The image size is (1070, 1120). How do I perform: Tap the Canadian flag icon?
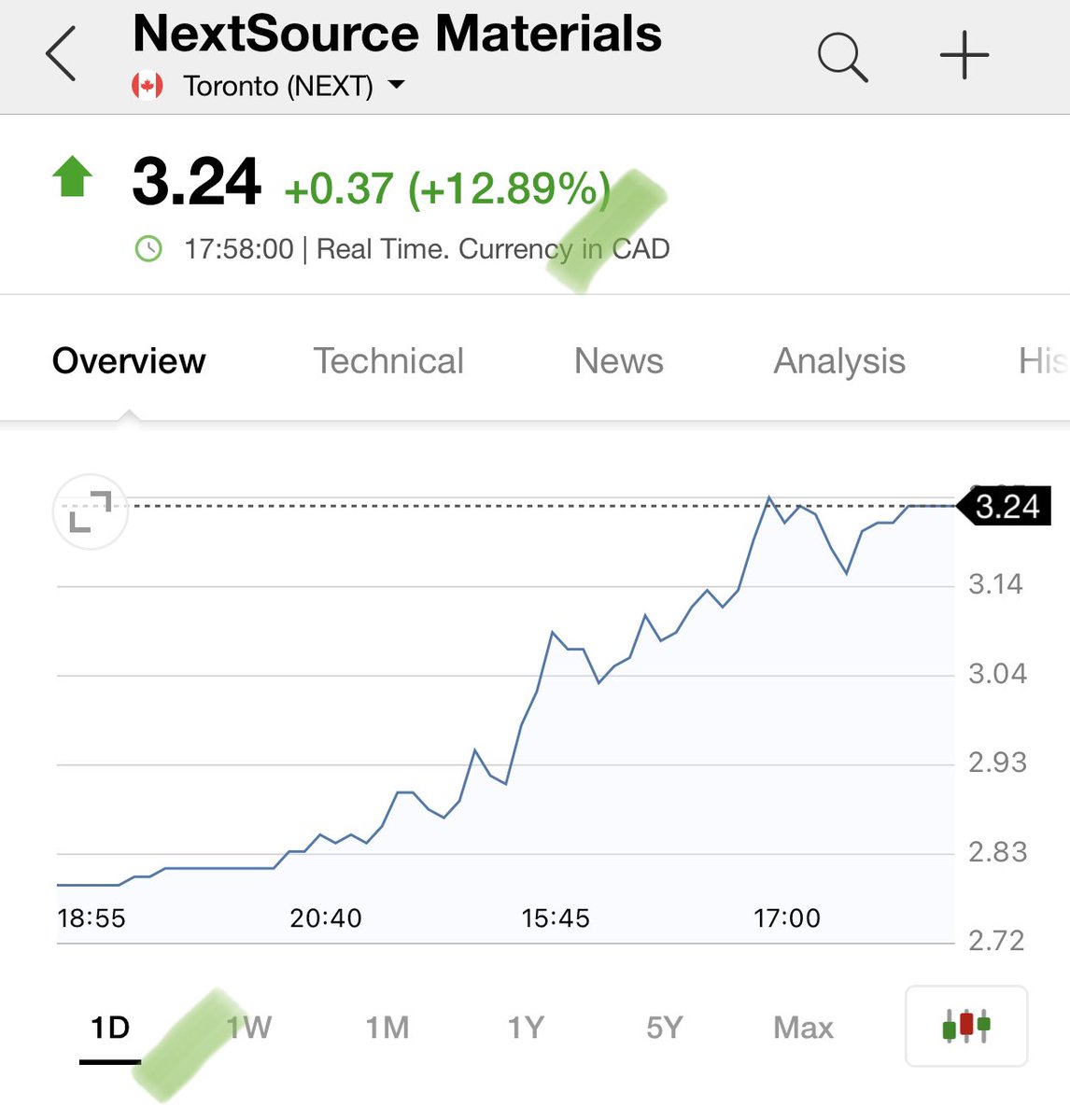[148, 86]
